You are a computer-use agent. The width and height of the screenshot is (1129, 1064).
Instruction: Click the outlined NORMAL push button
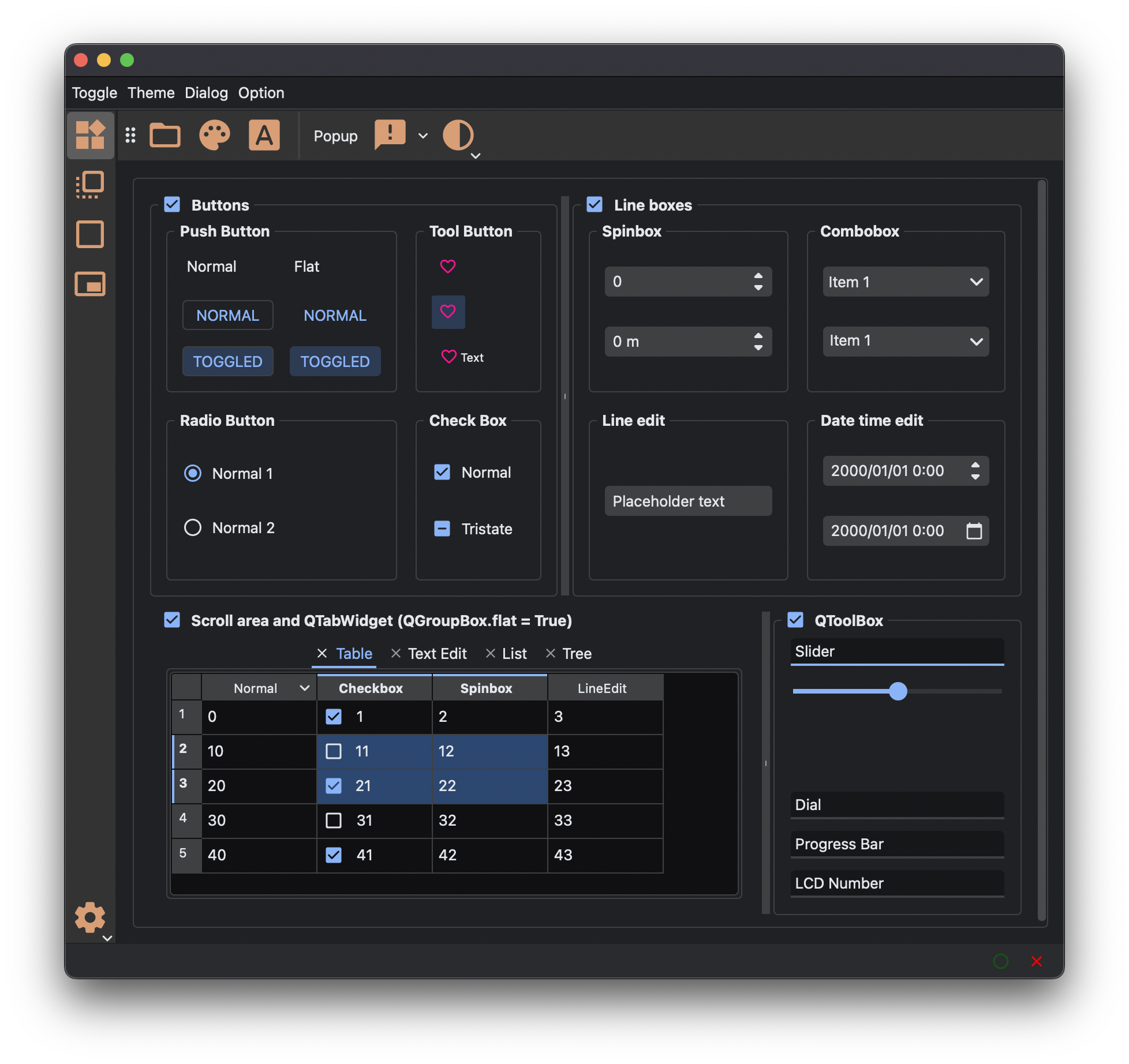click(x=227, y=316)
